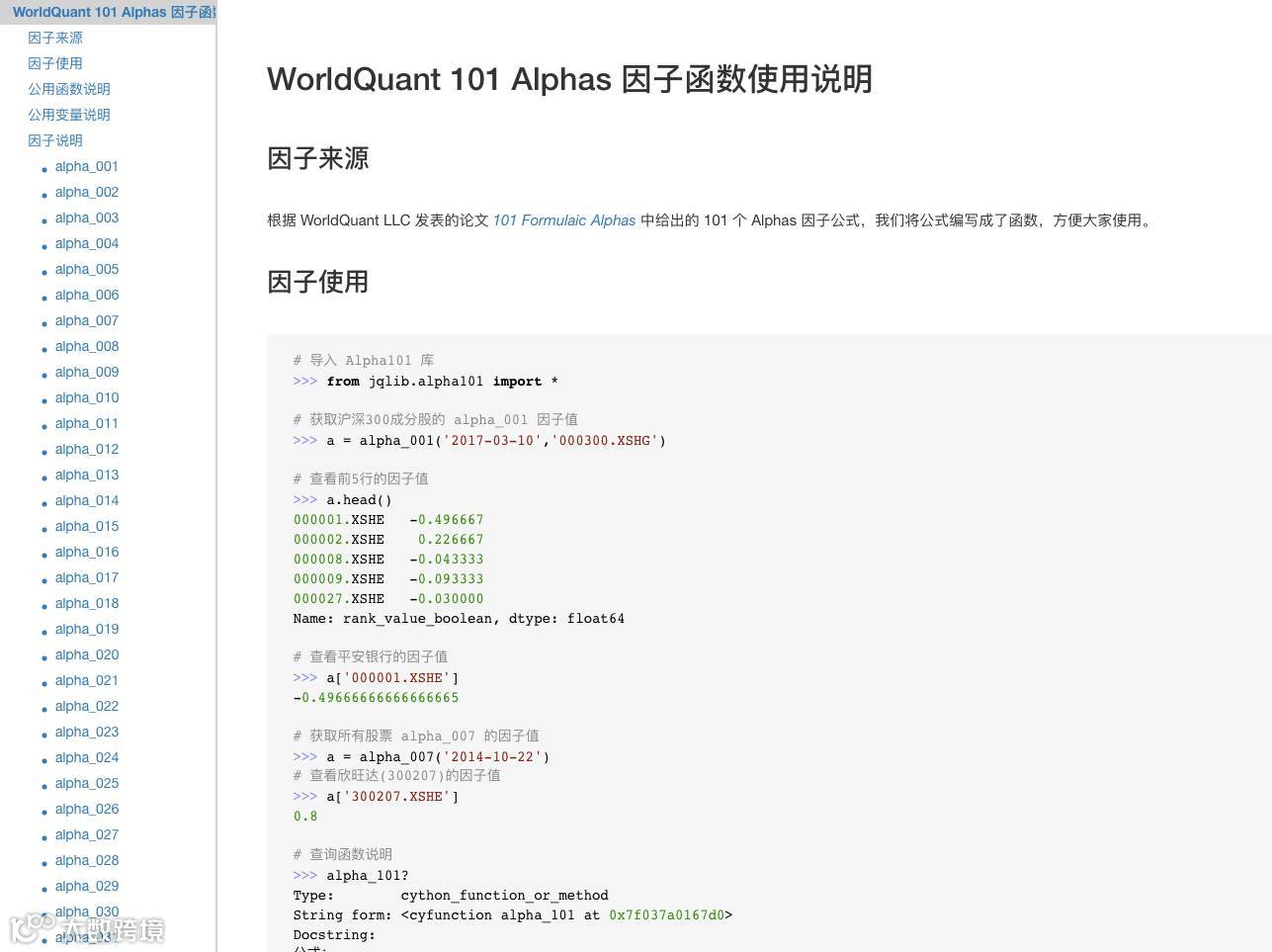This screenshot has height=952, width=1272.
Task: Select alpha_005 from the sidebar
Action: point(87,269)
